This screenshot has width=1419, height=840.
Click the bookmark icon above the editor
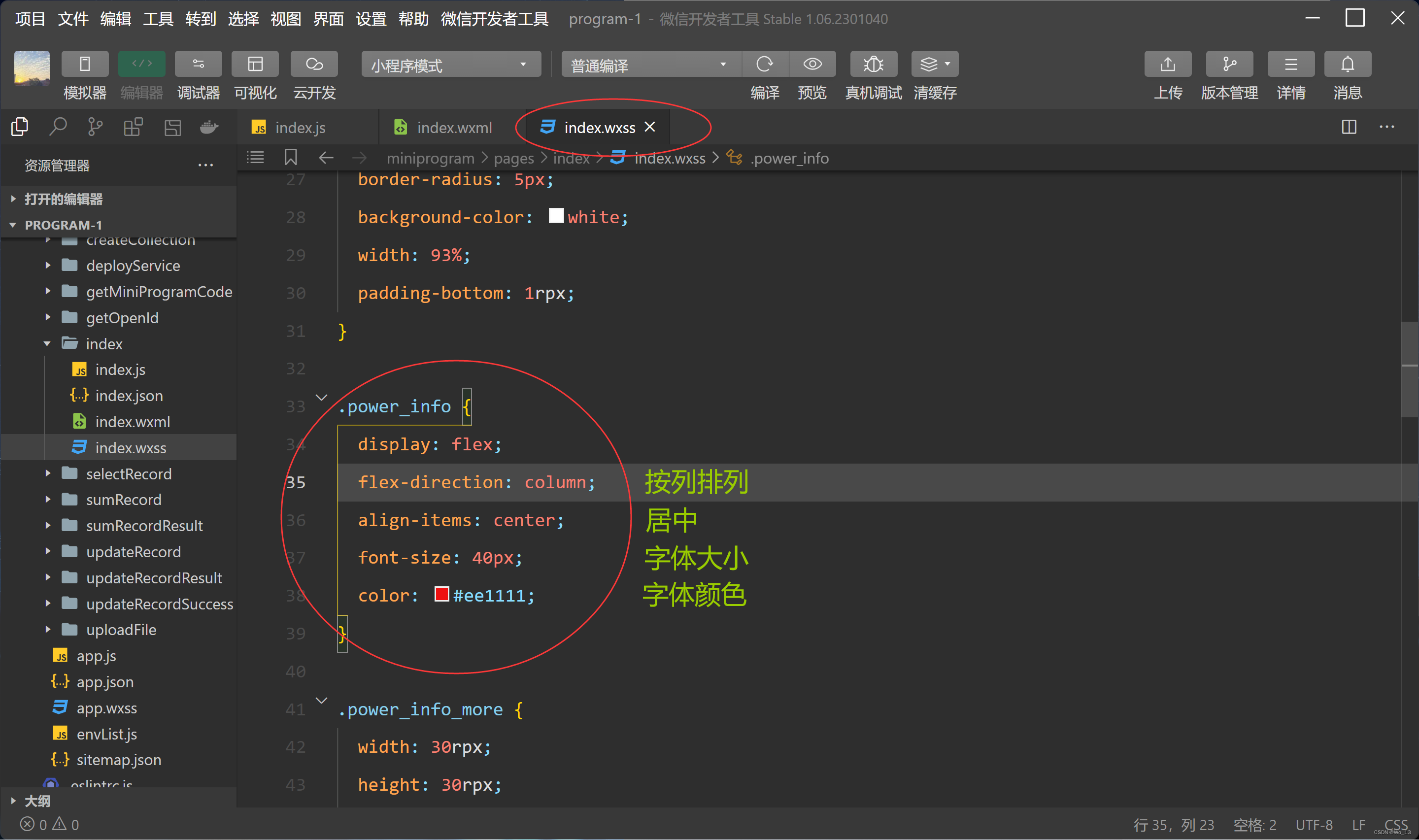click(290, 157)
